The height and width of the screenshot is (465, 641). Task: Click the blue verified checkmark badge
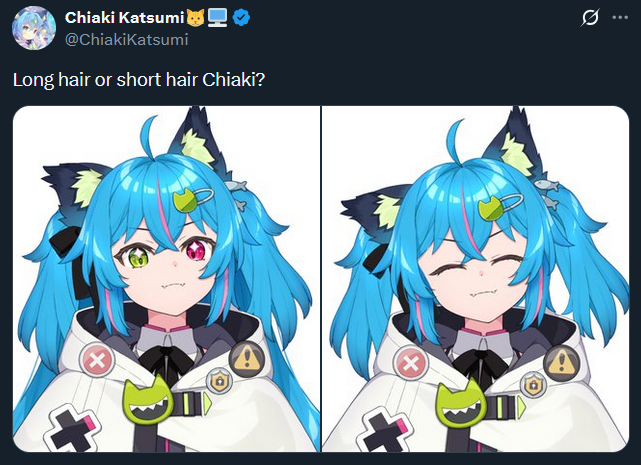[x=241, y=18]
